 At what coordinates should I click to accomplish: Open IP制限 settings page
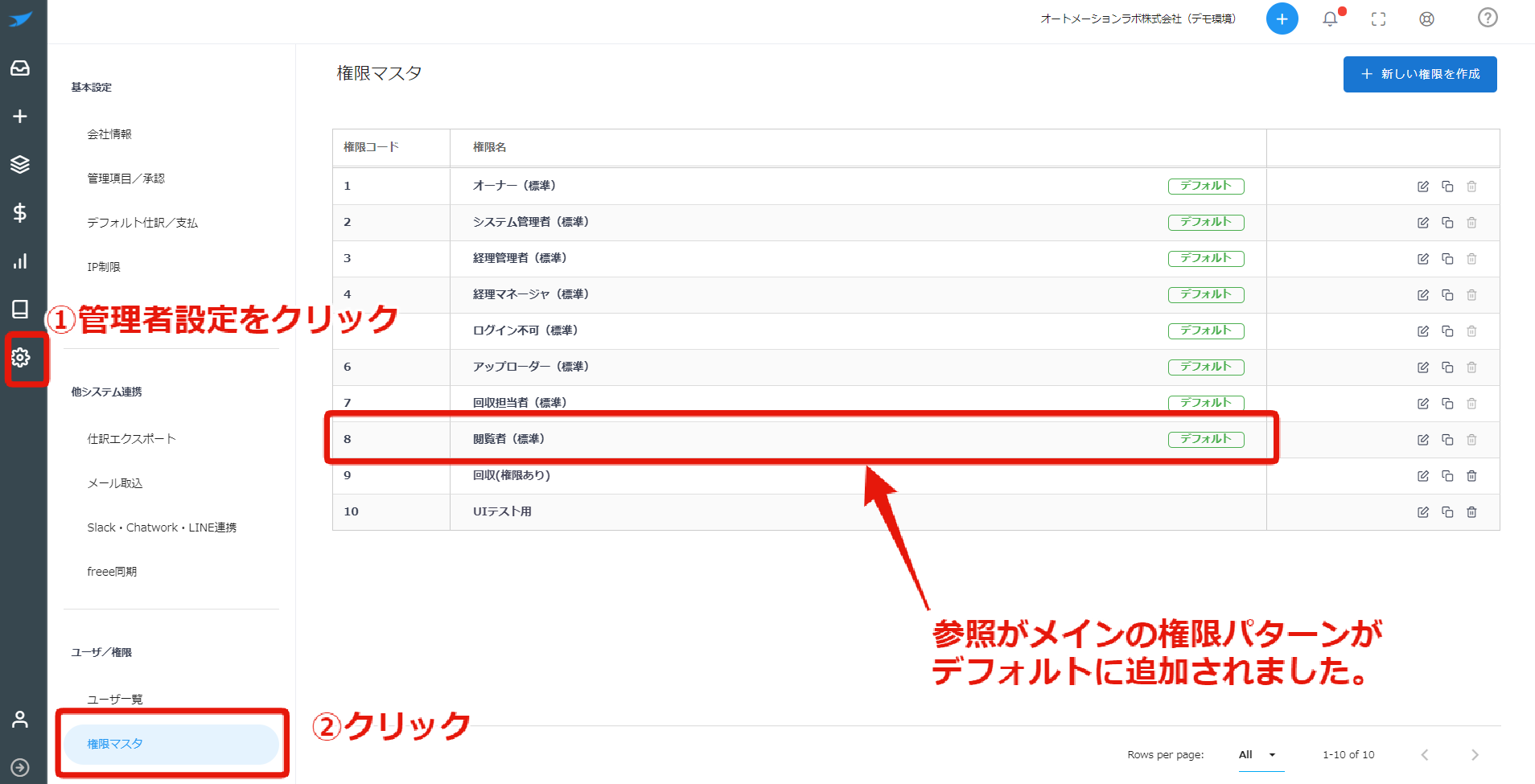click(x=104, y=267)
